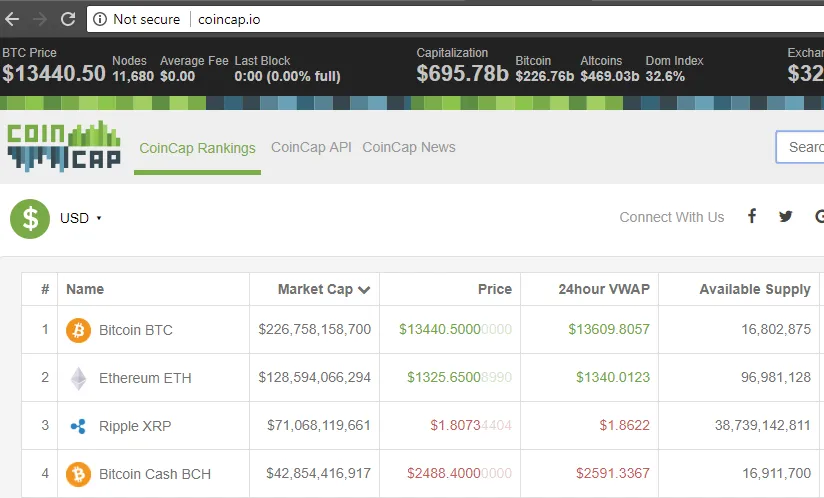Expand the USD currency dropdown
The width and height of the screenshot is (824, 498).
(80, 218)
